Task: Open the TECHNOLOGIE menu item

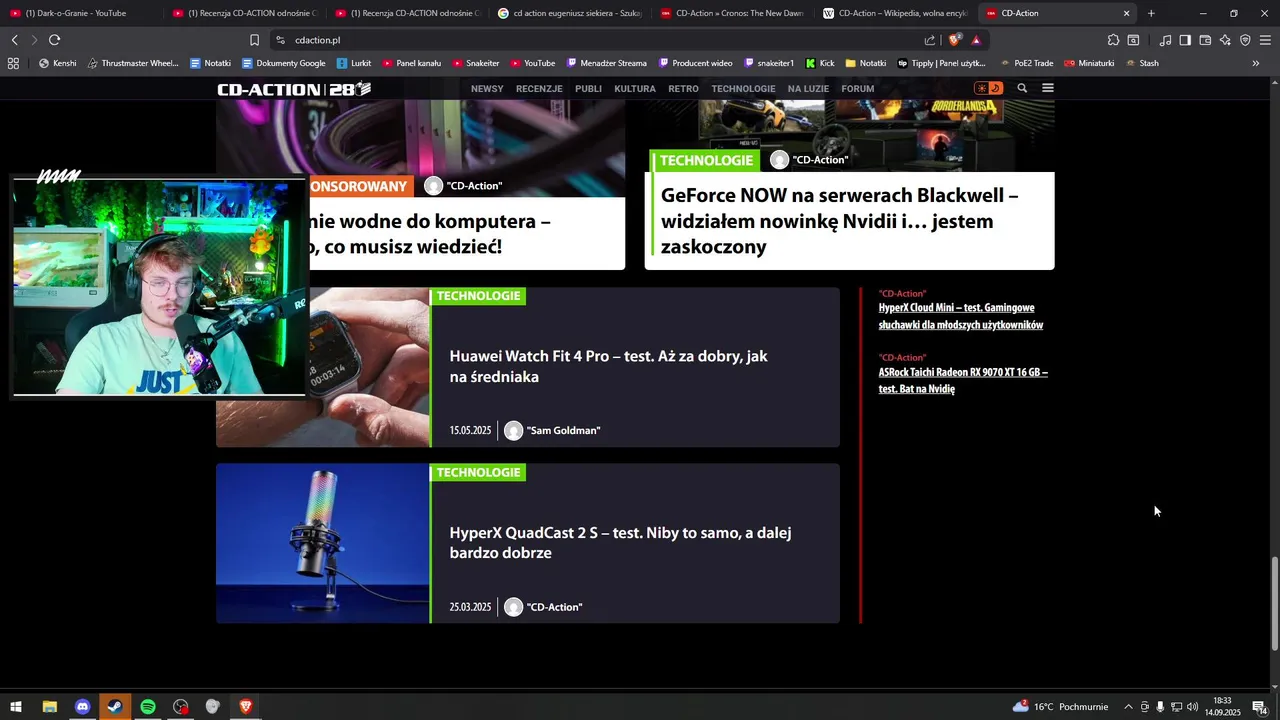Action: point(743,88)
